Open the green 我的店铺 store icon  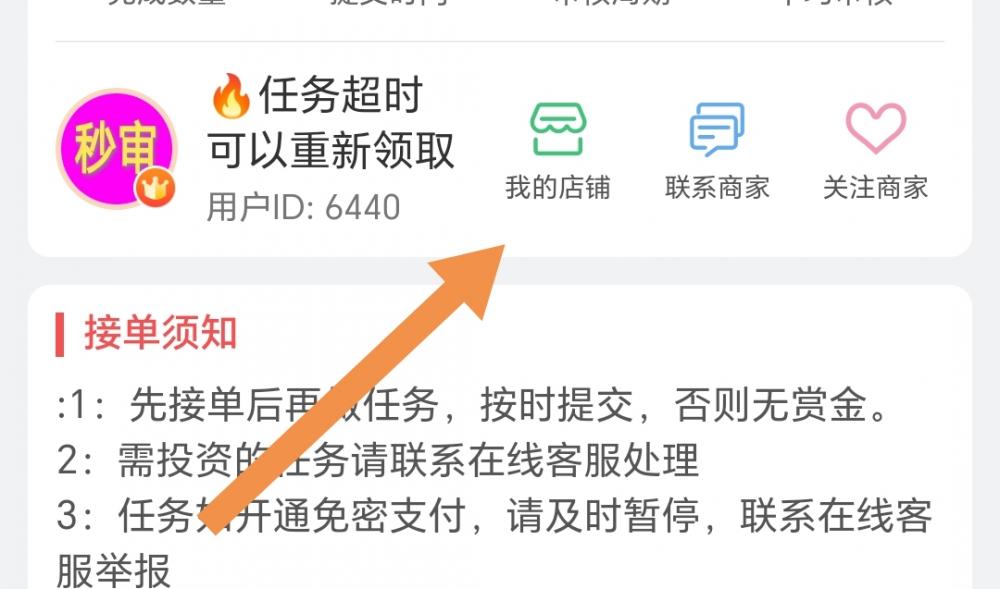[558, 129]
